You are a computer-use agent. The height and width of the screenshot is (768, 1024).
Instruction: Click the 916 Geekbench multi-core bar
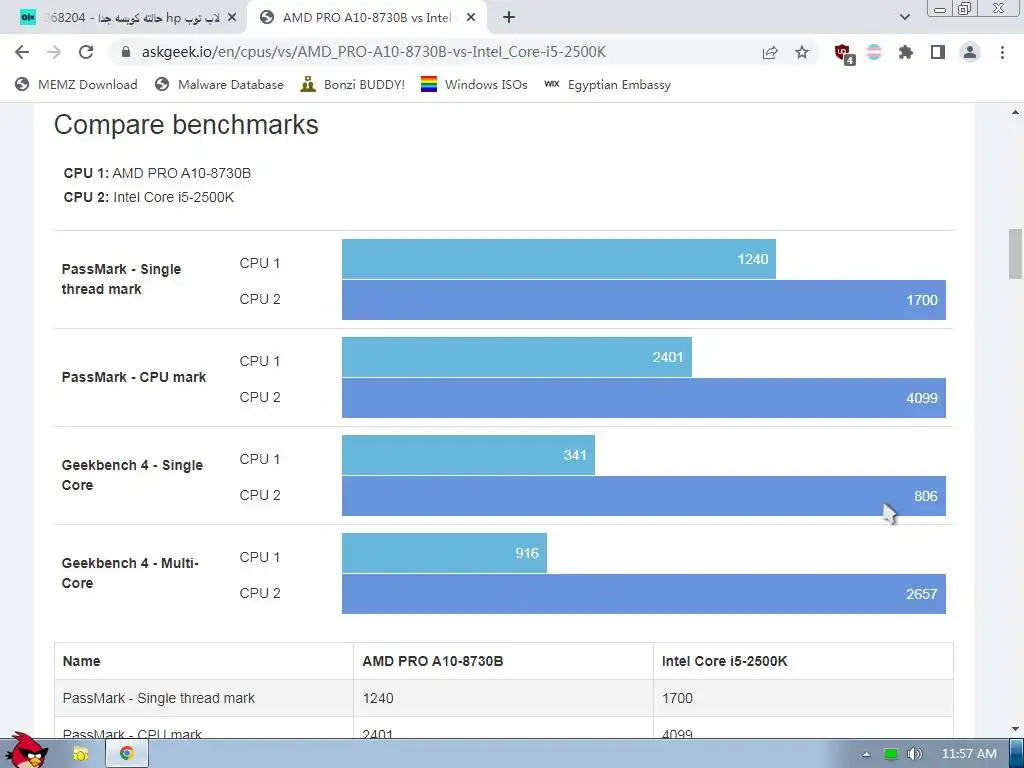tap(444, 553)
